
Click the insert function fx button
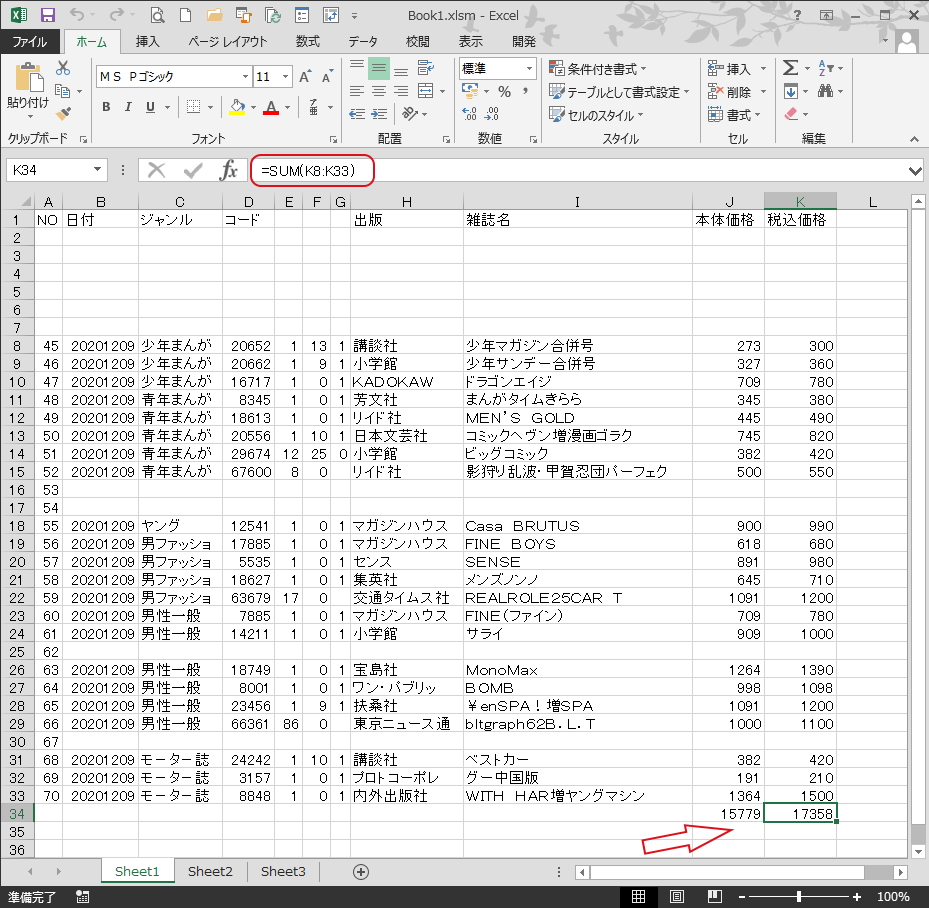point(228,171)
